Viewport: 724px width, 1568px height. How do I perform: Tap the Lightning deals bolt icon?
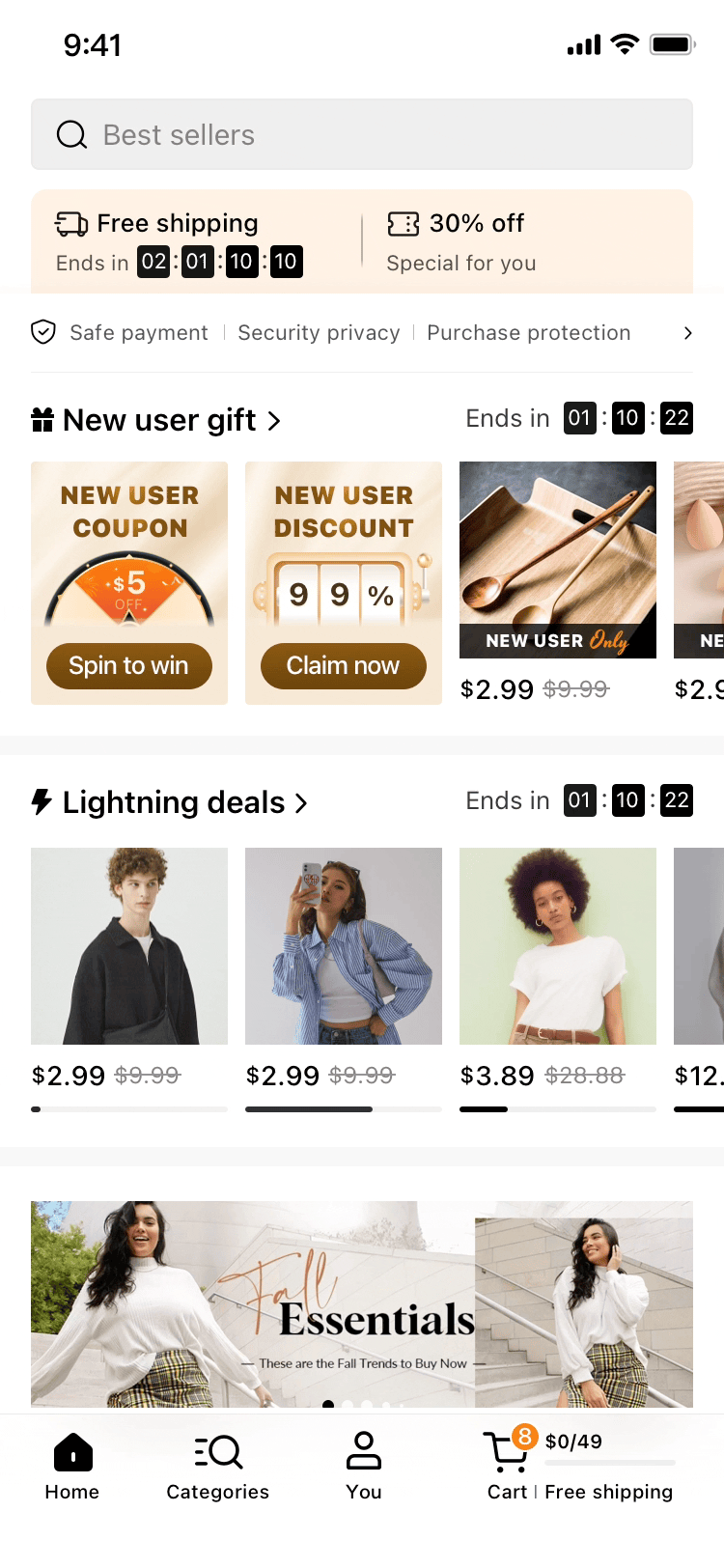42,802
